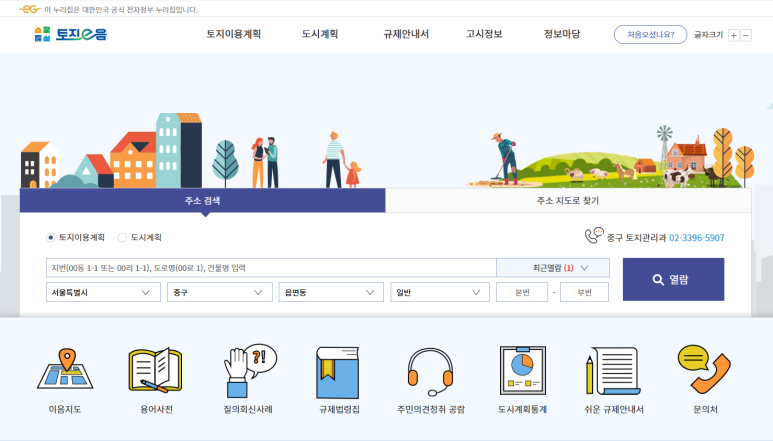The width and height of the screenshot is (773, 441).
Task: Click the address input field
Action: click(271, 268)
